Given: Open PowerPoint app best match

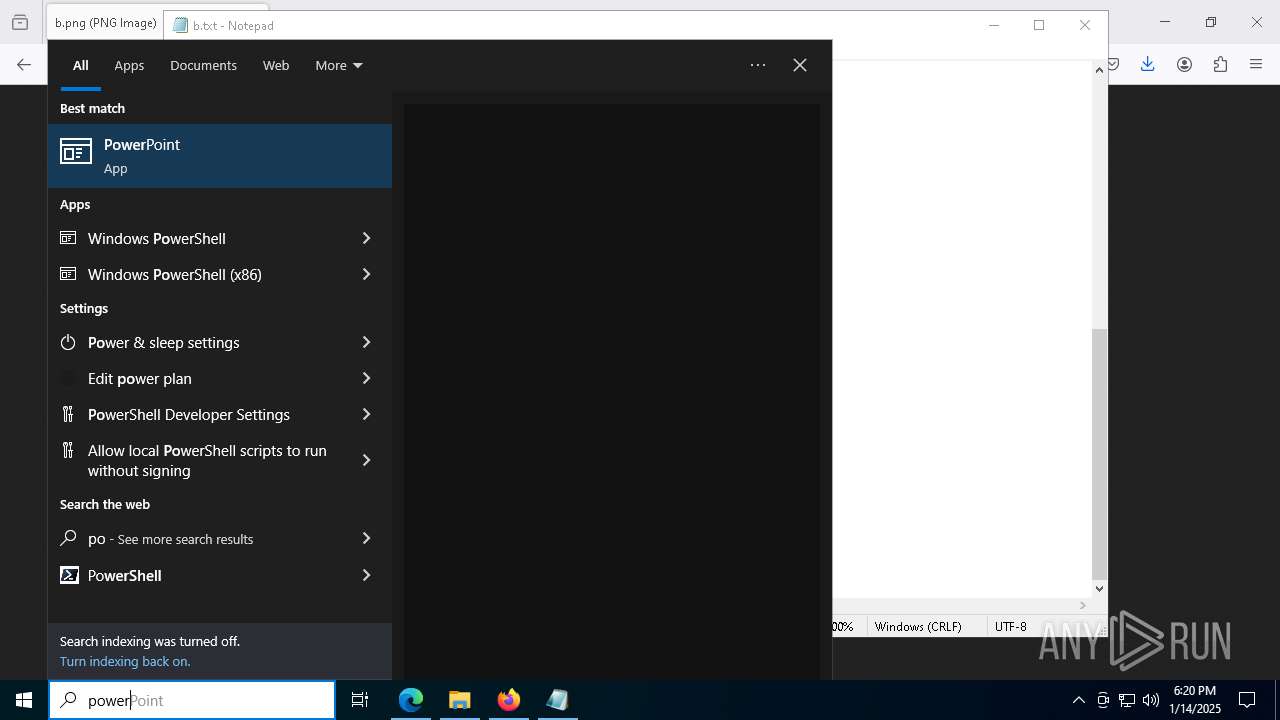Looking at the screenshot, I should click(x=220, y=156).
